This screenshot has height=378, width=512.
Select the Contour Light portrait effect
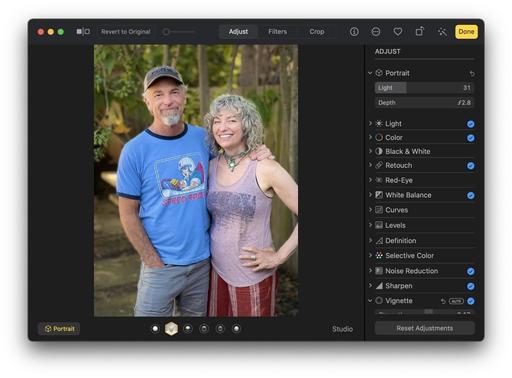[188, 329]
